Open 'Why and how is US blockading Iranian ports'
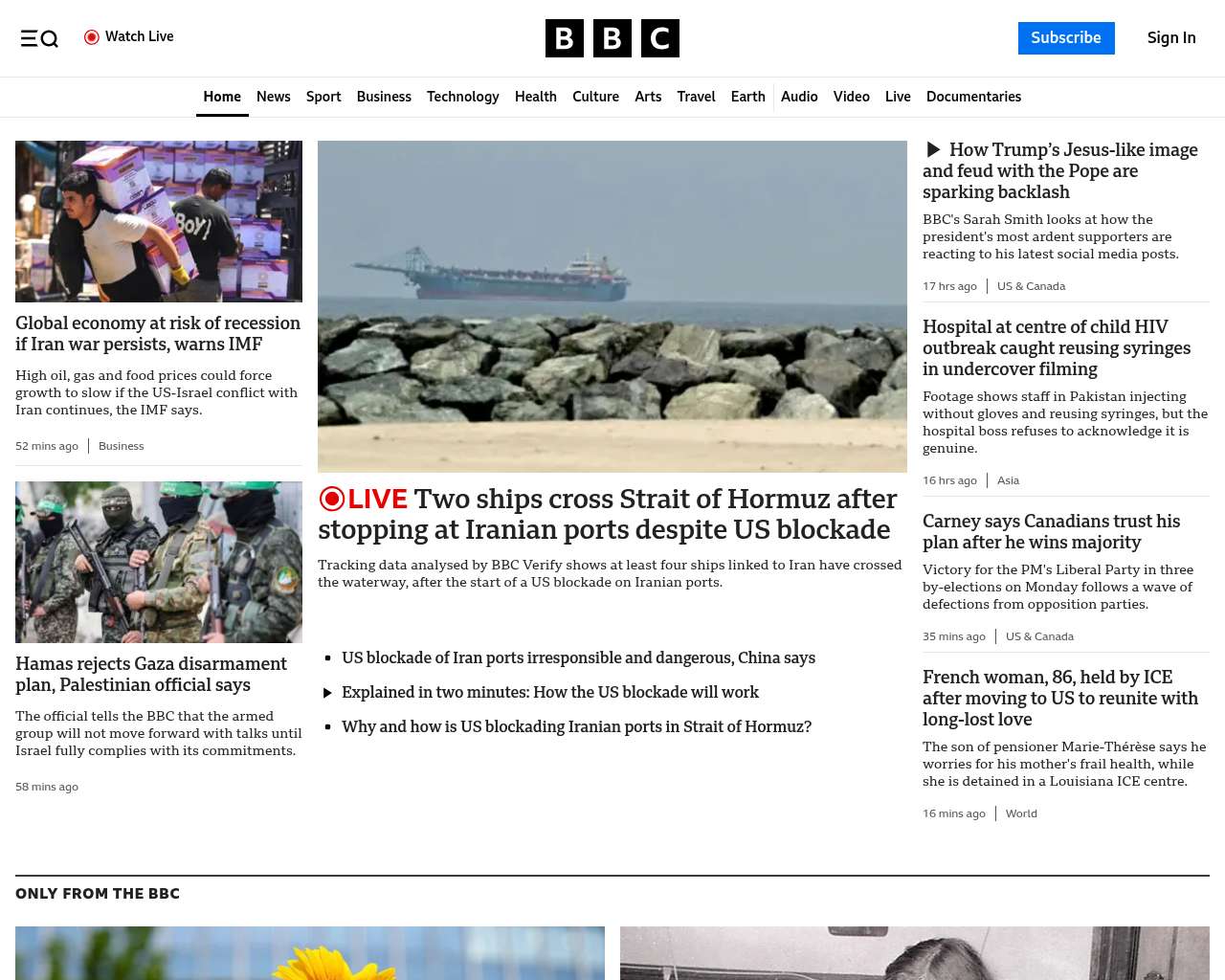The image size is (1225, 980). tap(576, 726)
